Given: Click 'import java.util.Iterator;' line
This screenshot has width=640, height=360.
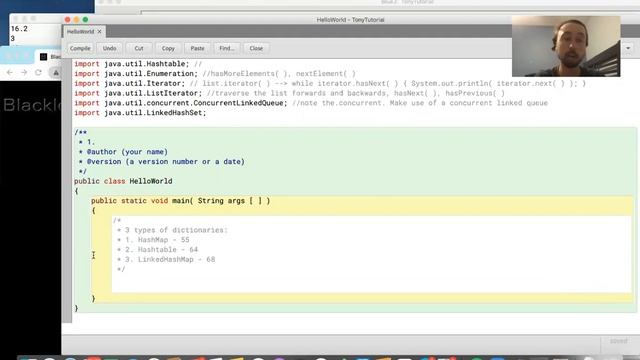Looking at the screenshot, I should pyautogui.click(x=129, y=83).
